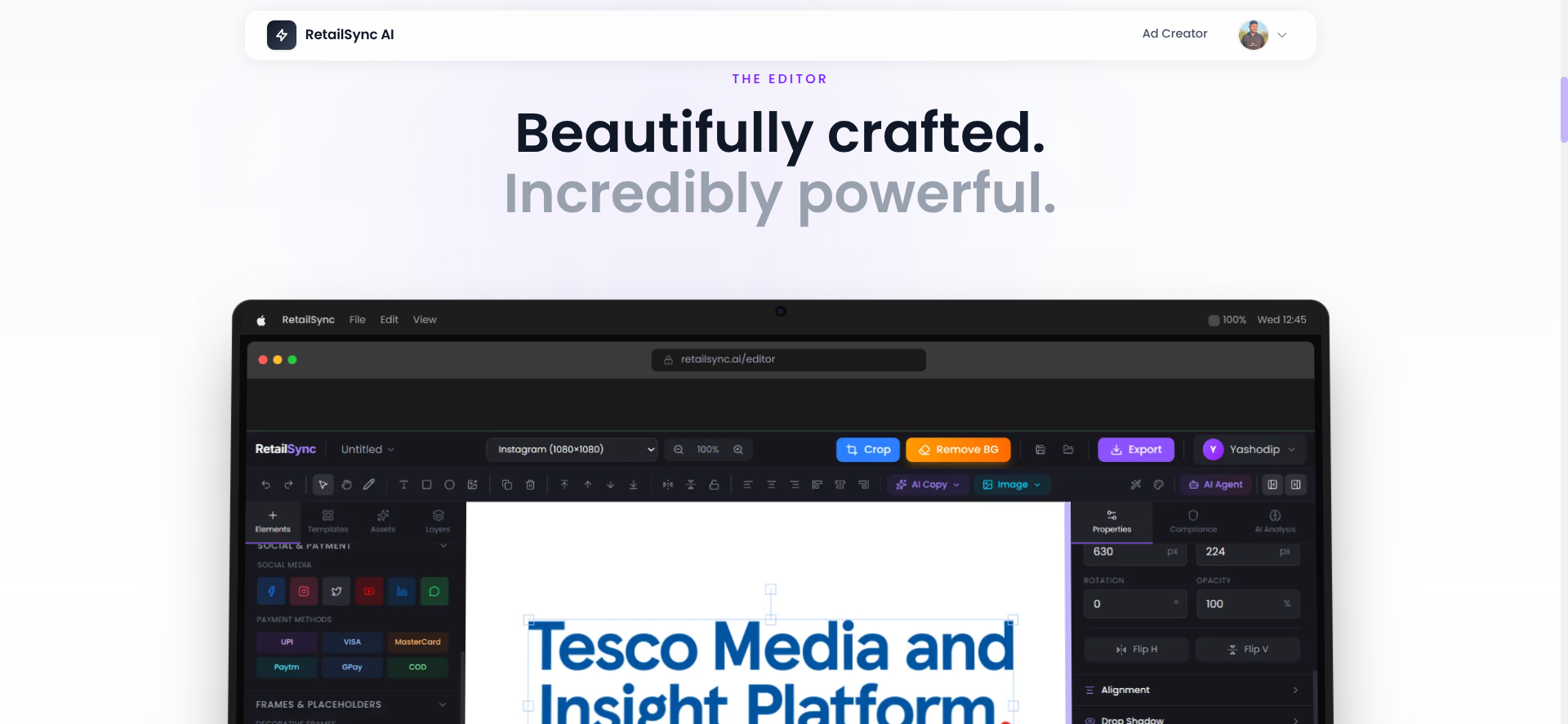The image size is (1568, 724).
Task: Click the align objects center icon
Action: point(840,485)
